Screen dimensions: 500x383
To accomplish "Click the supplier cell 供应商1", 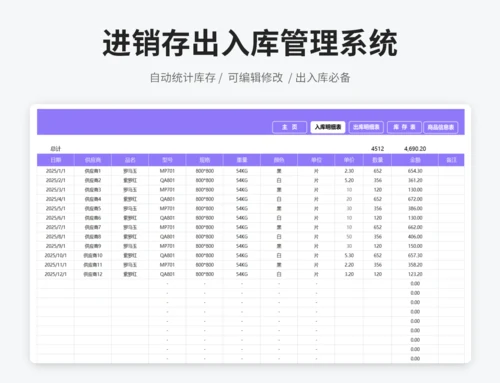I will [x=93, y=171].
